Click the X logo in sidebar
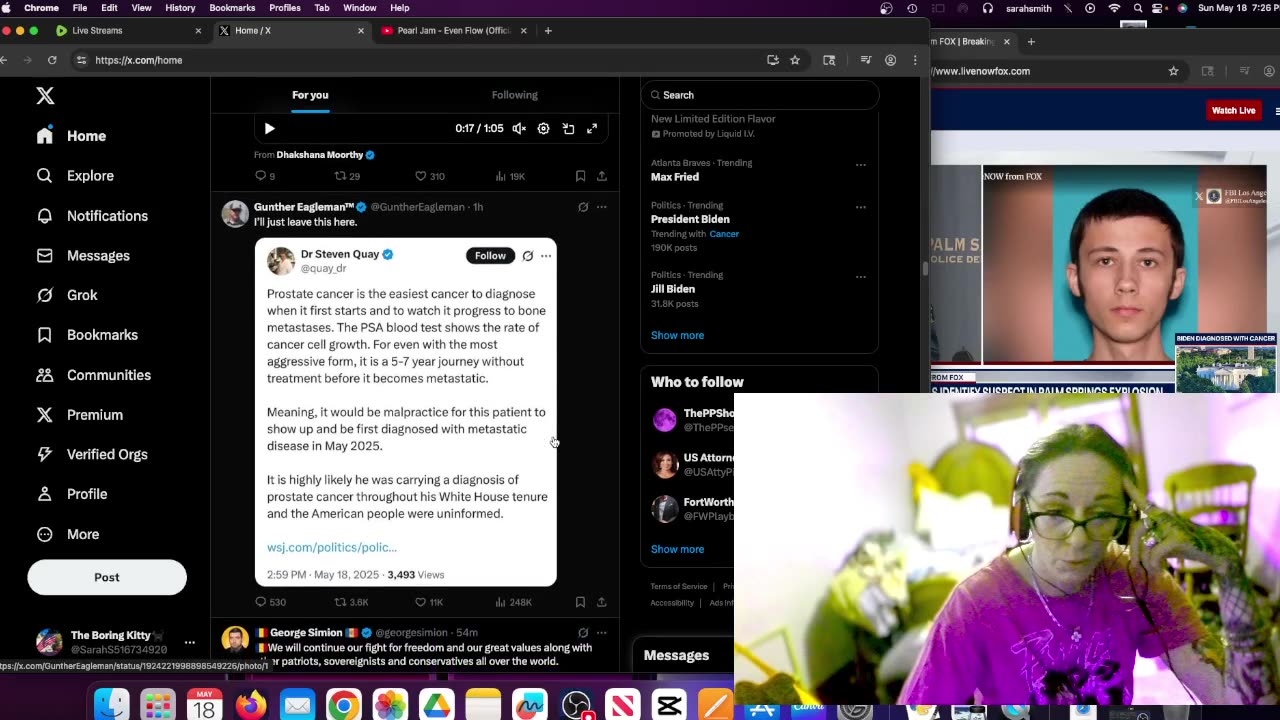This screenshot has height=720, width=1280. pos(45,96)
